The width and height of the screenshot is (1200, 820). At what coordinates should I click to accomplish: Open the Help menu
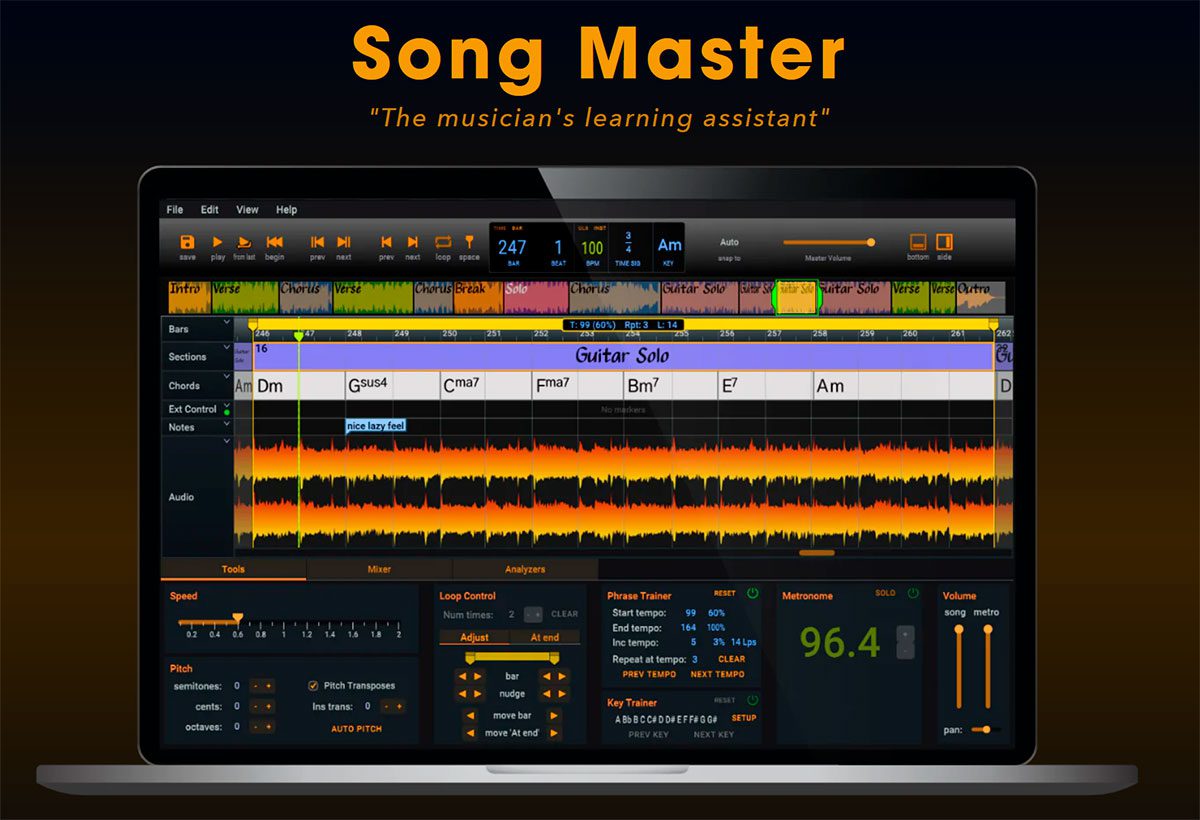[x=287, y=210]
